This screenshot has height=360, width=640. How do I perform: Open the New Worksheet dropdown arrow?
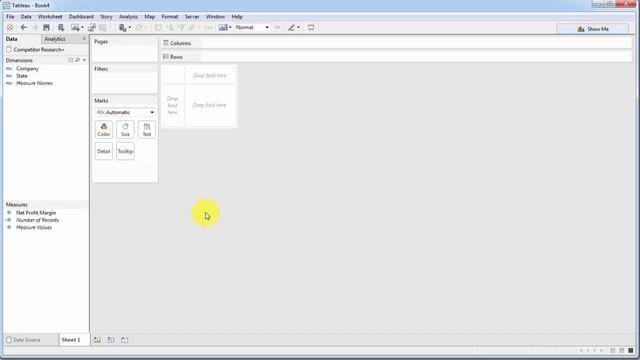[82, 27]
